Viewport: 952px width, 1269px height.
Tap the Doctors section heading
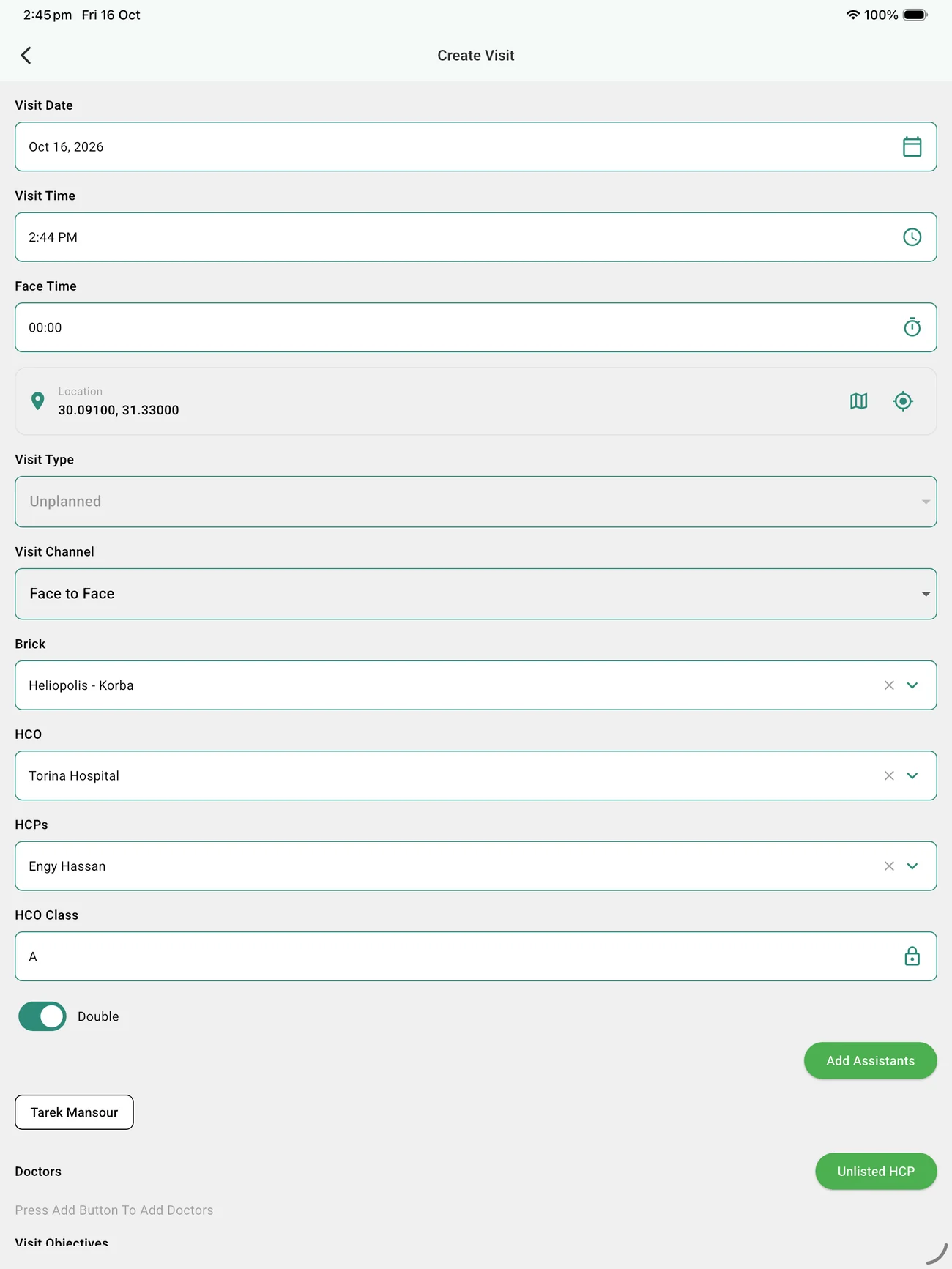(38, 1172)
